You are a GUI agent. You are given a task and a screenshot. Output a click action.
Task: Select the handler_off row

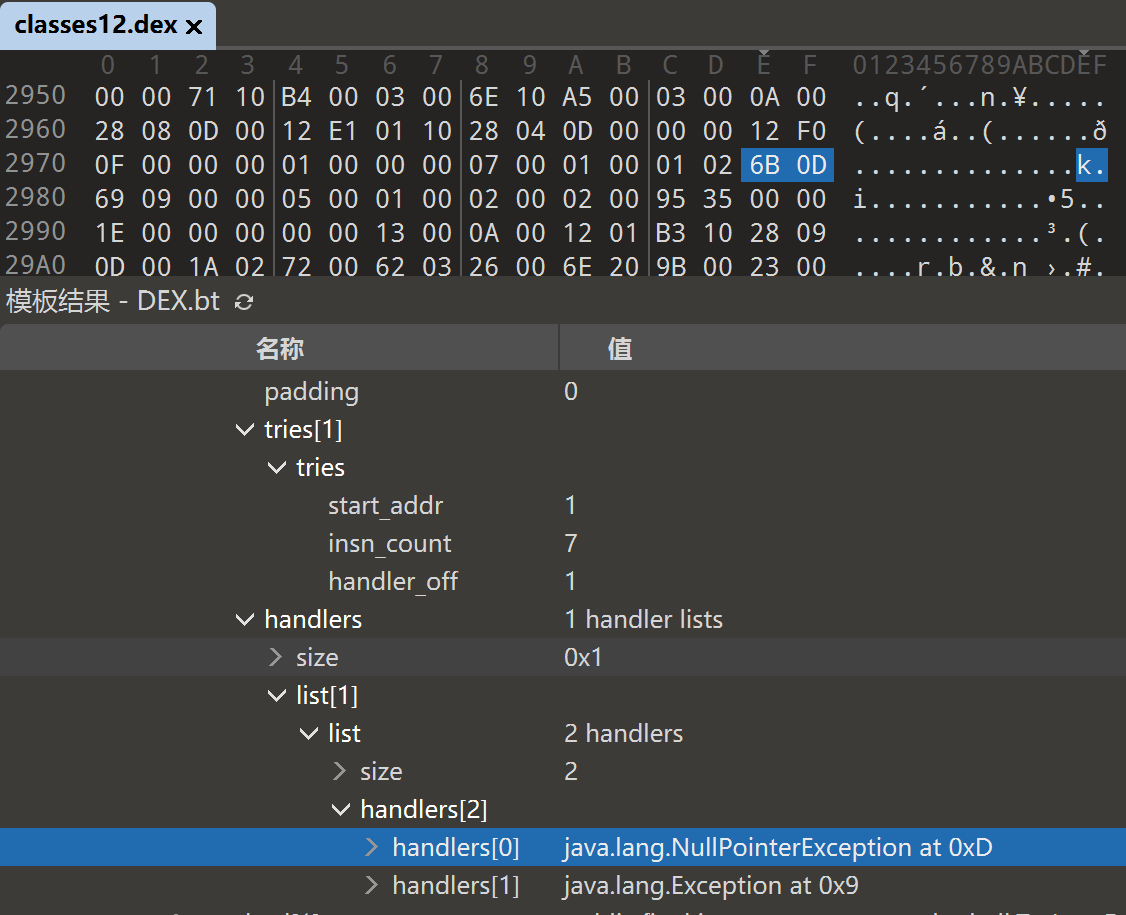pyautogui.click(x=563, y=582)
